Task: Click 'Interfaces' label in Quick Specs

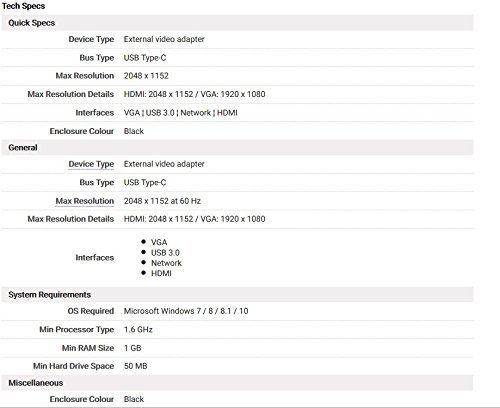Action: point(95,113)
